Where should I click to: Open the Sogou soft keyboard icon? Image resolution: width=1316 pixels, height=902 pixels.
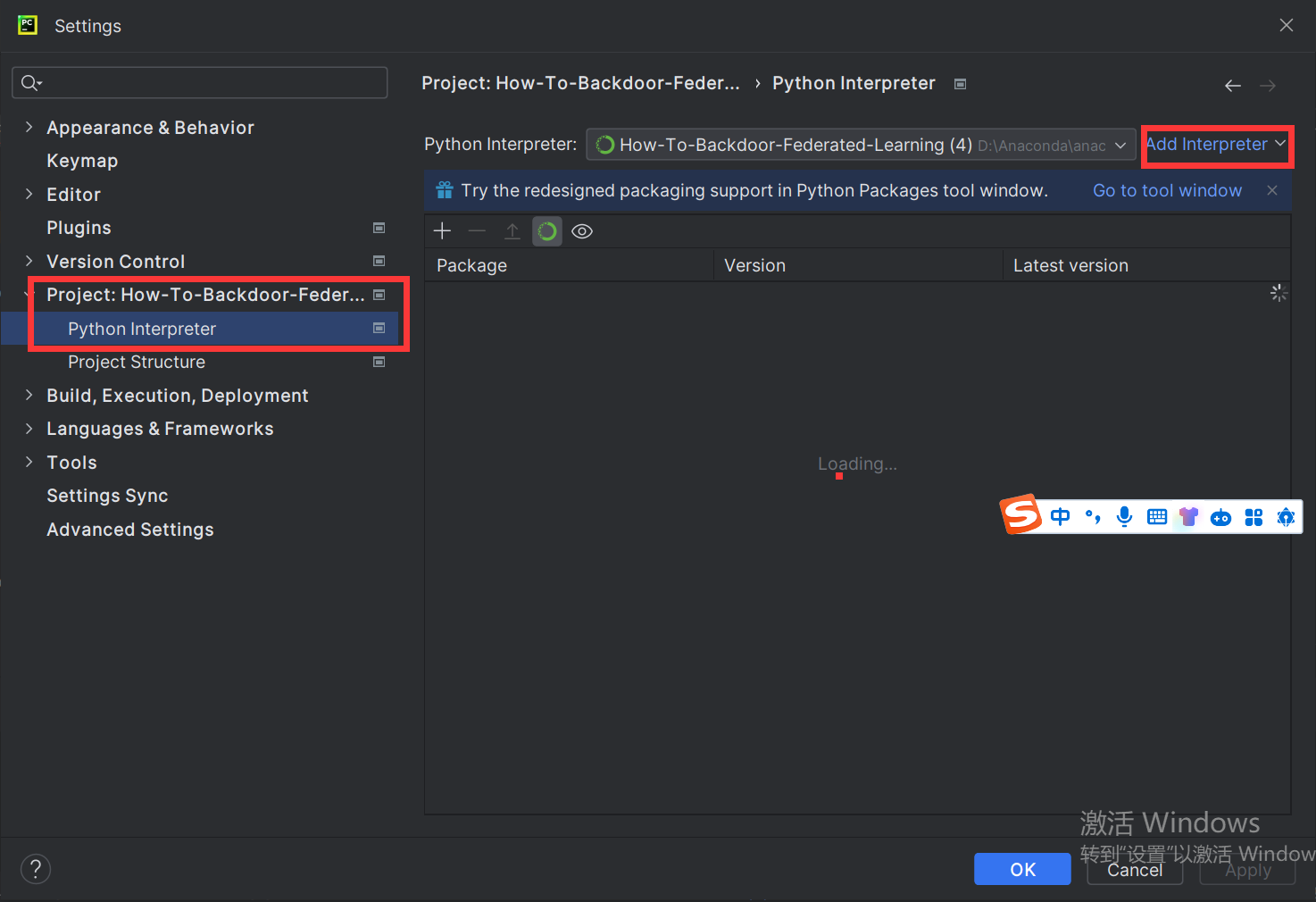pyautogui.click(x=1157, y=517)
